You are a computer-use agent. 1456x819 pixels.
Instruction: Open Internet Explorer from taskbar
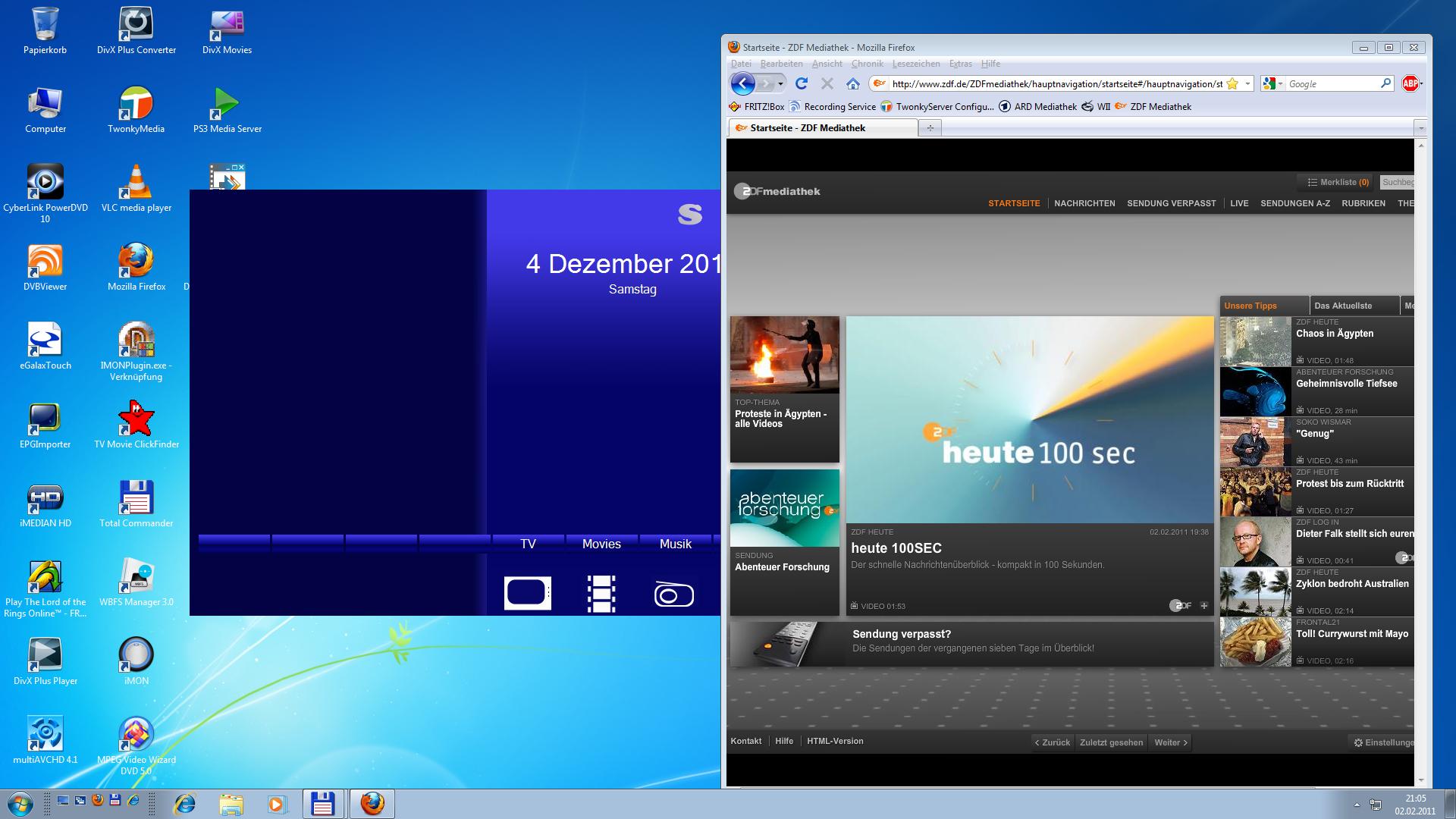point(184,804)
